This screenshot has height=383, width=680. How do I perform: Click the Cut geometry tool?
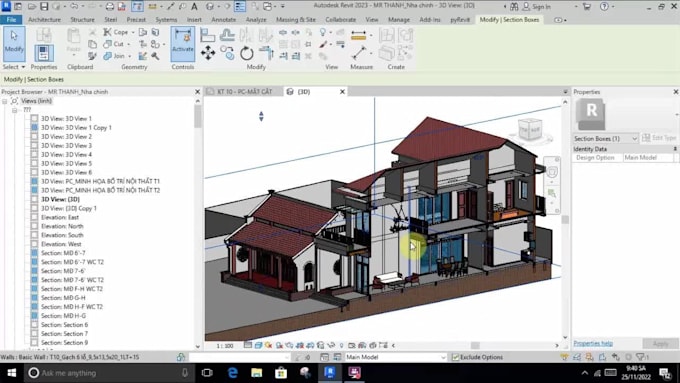(x=114, y=44)
